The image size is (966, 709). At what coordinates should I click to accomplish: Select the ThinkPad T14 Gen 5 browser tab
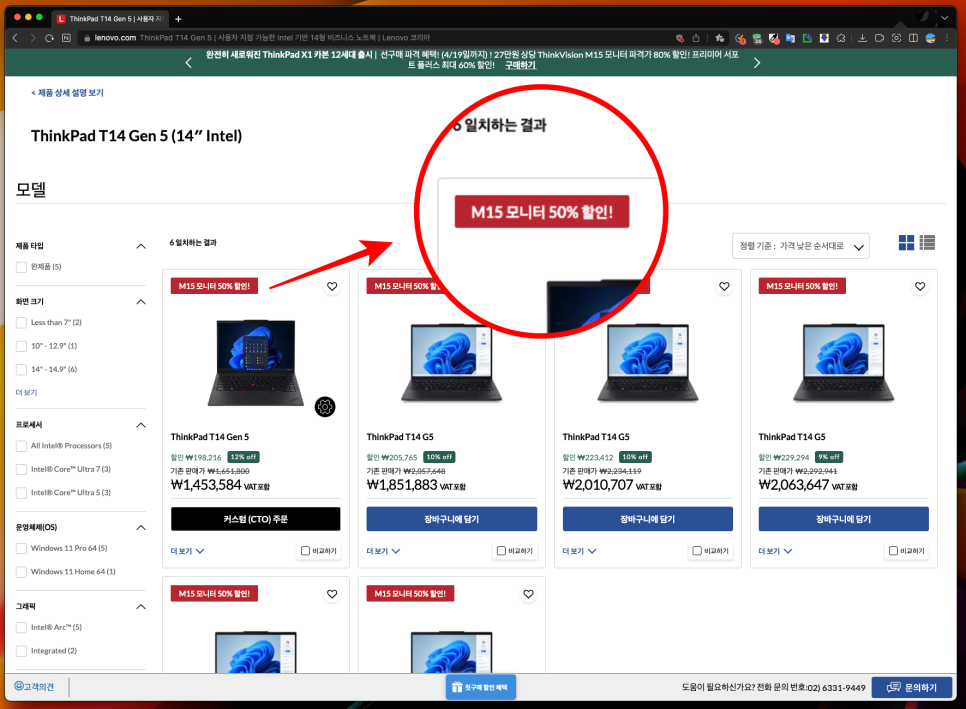109,19
